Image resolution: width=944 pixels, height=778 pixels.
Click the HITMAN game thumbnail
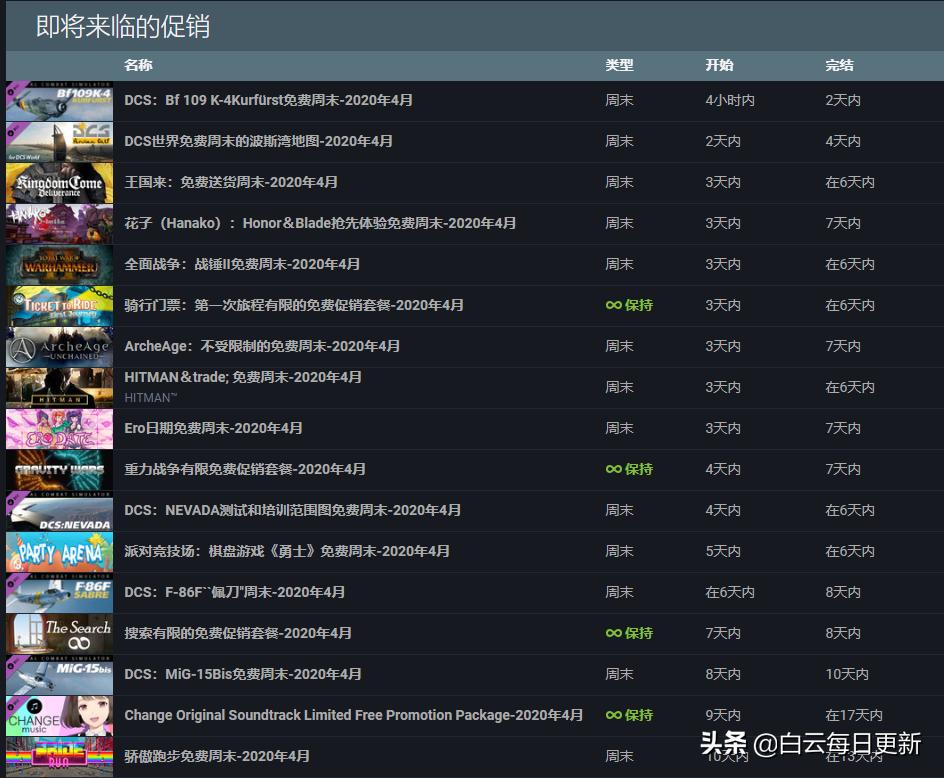(58, 387)
